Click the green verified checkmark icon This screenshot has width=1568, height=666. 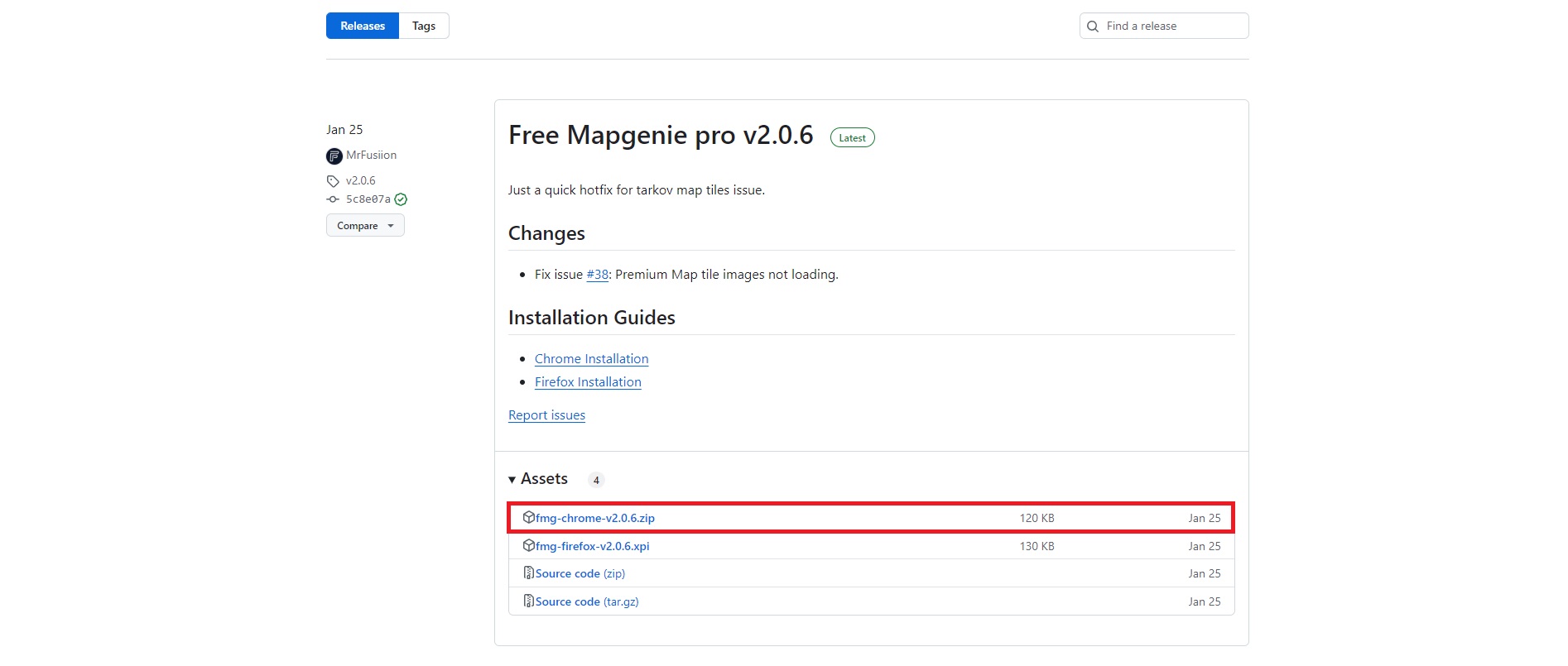coord(401,199)
